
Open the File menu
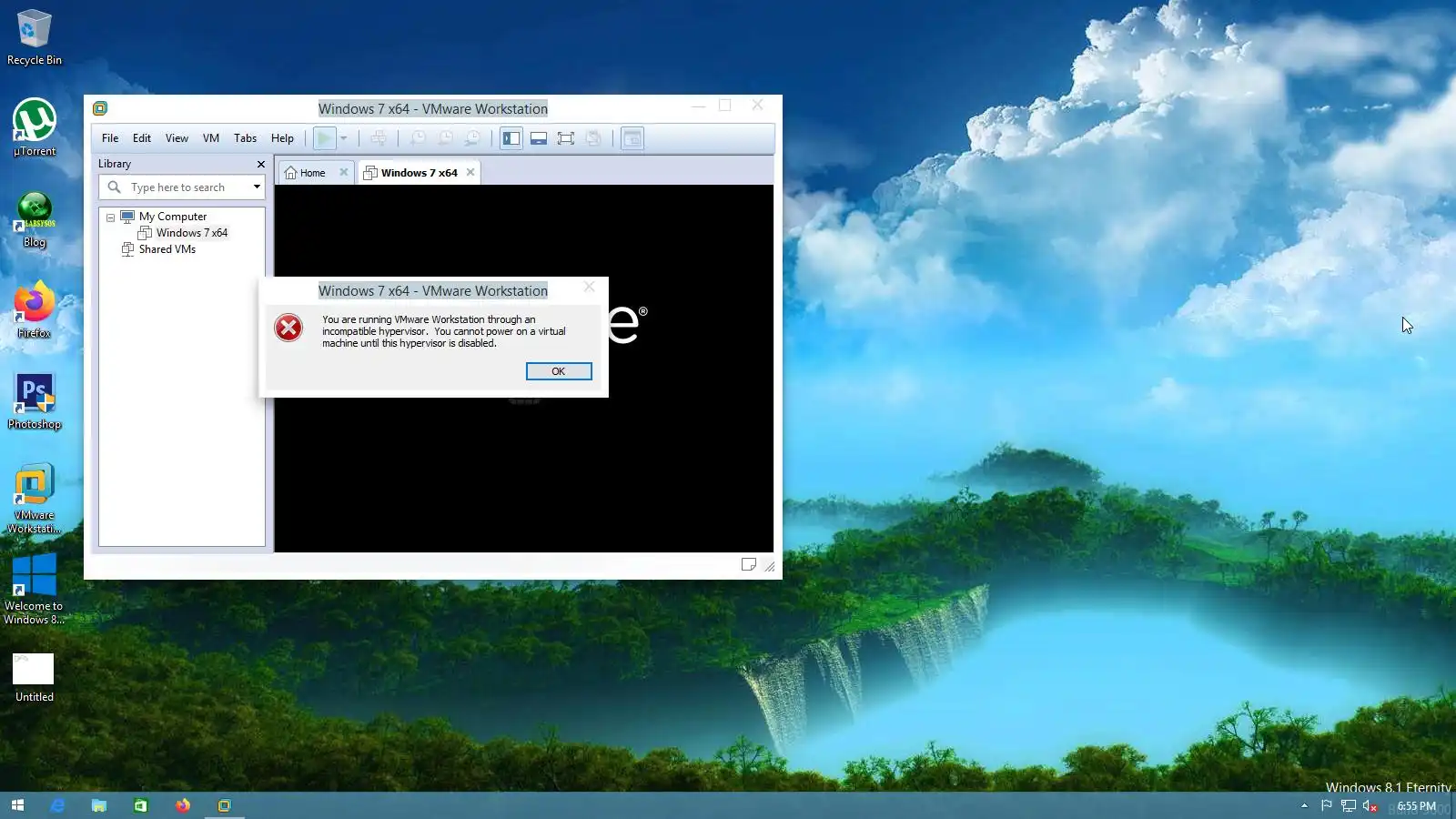click(110, 138)
